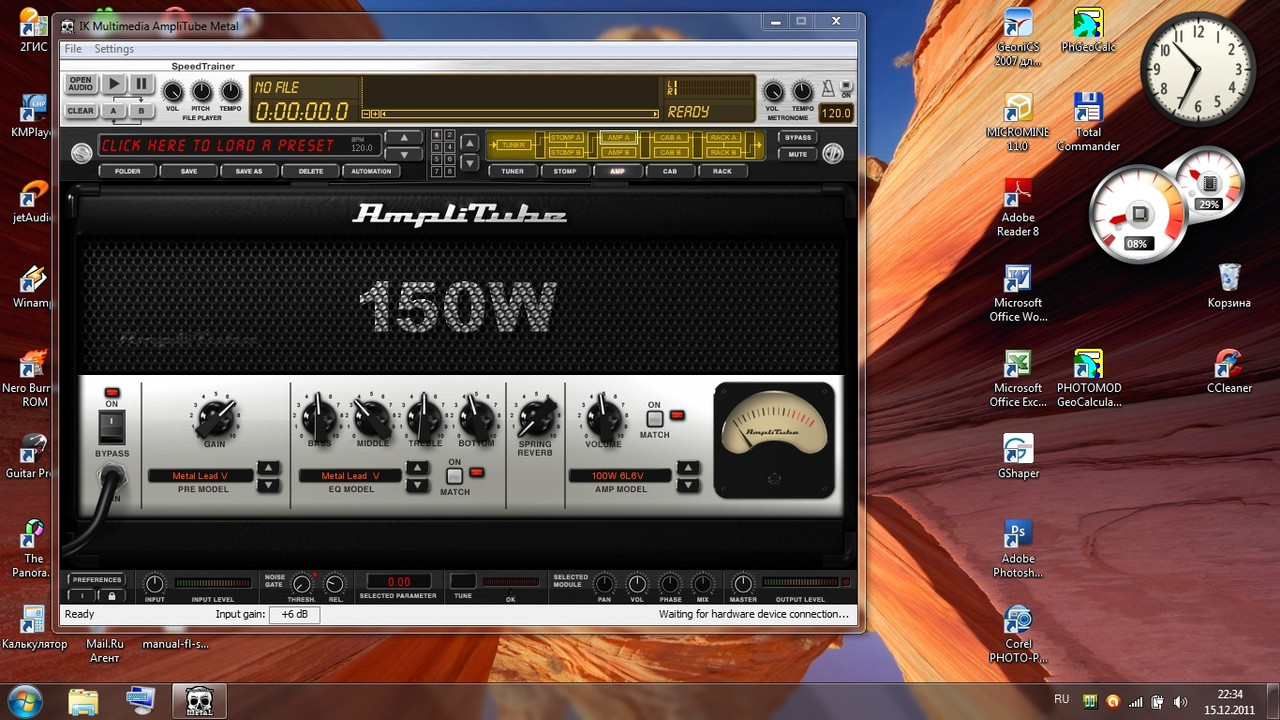Select routing preset number 2
Viewport: 1280px width, 720px height.
pos(450,135)
